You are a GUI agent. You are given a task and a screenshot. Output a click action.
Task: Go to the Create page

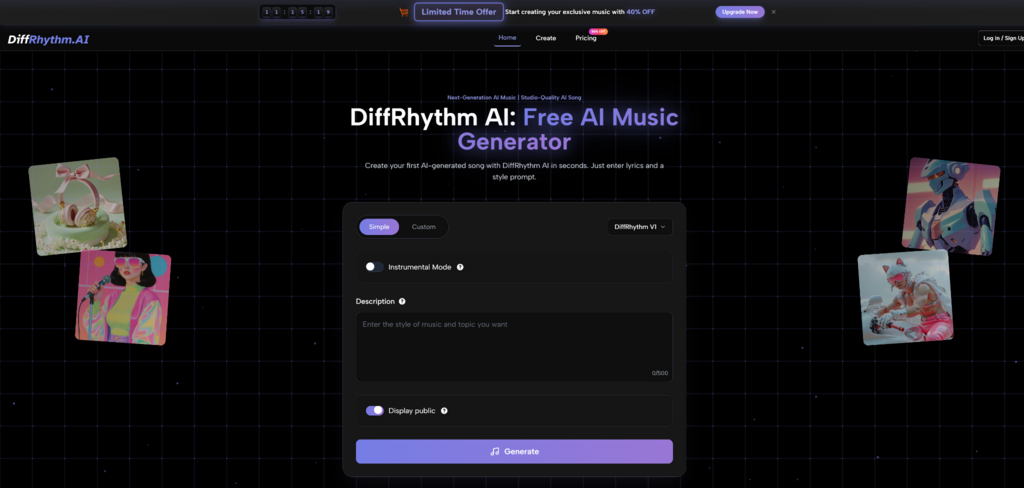point(546,38)
